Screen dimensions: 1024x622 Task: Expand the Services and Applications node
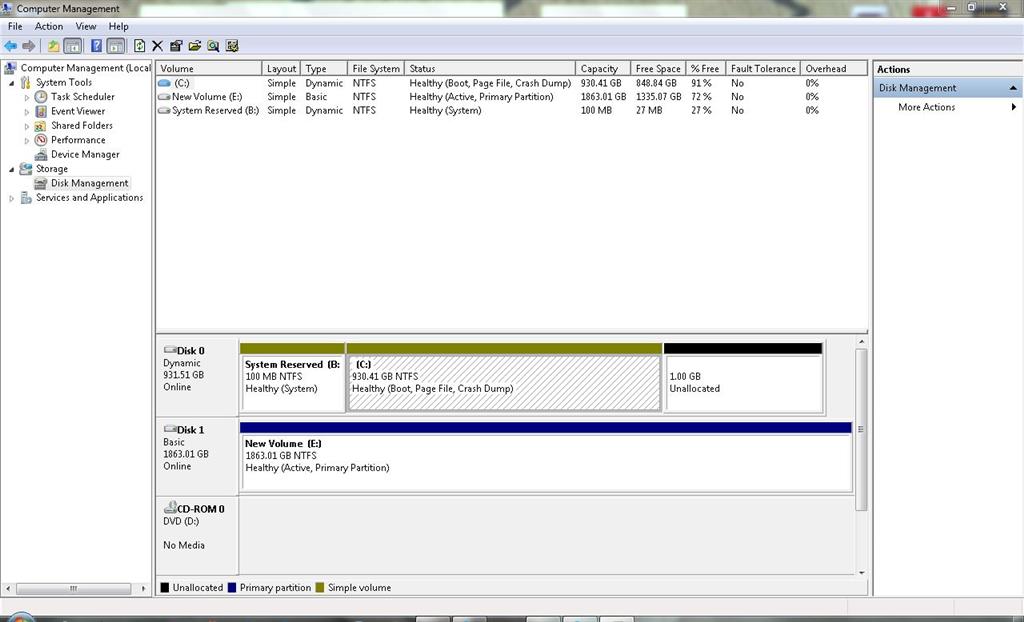click(12, 198)
